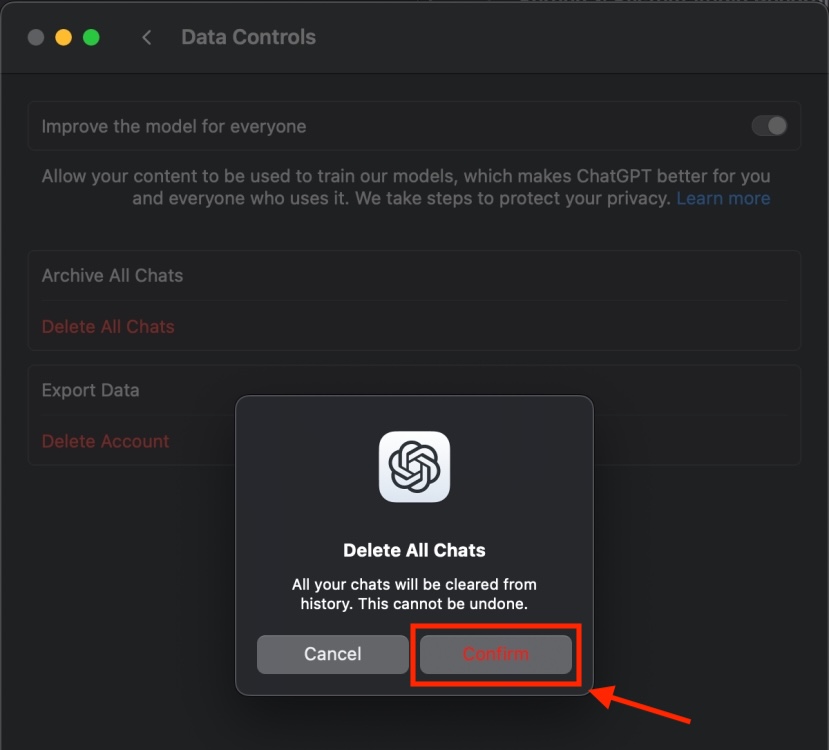Cancel the delete confirmation dialog

[332, 654]
